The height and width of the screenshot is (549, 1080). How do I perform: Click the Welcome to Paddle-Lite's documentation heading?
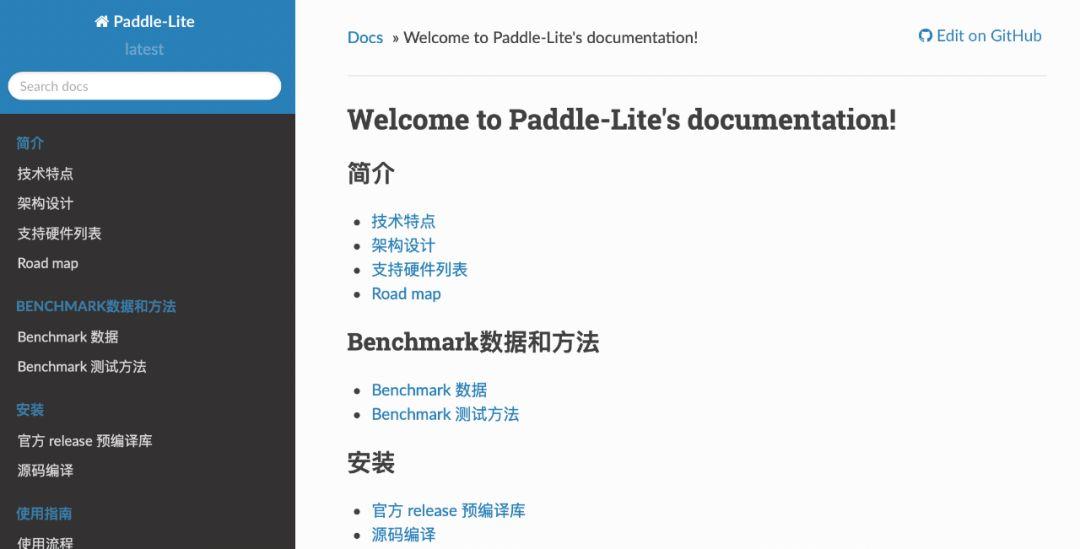tap(622, 119)
